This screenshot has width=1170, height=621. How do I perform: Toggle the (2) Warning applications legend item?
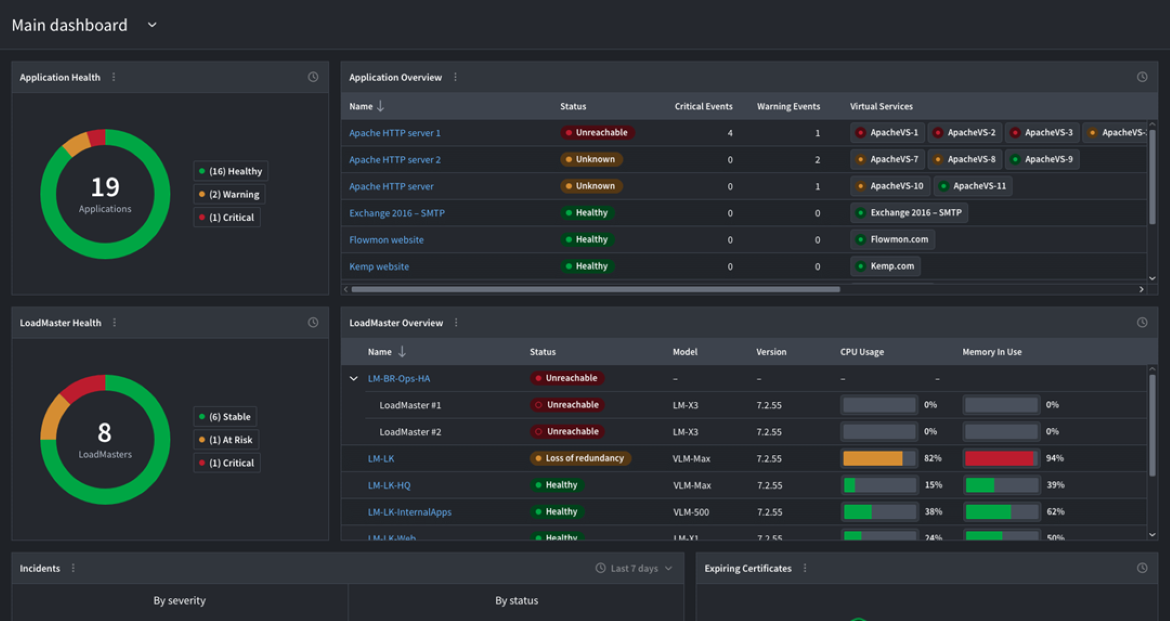pyautogui.click(x=228, y=195)
